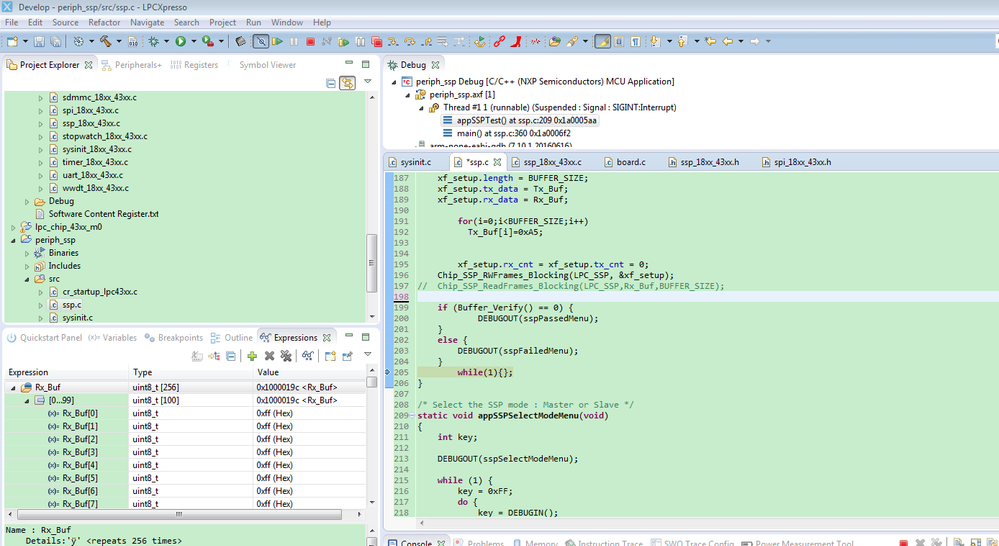Click the green plus Add Expression icon
Screen dimensions: 999x546
[252, 356]
